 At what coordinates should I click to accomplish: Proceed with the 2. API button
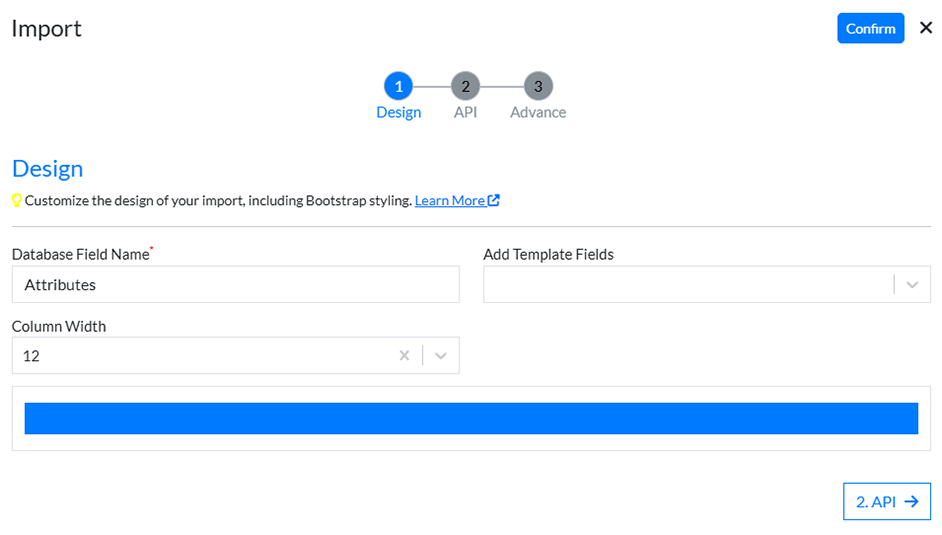pyautogui.click(x=886, y=502)
